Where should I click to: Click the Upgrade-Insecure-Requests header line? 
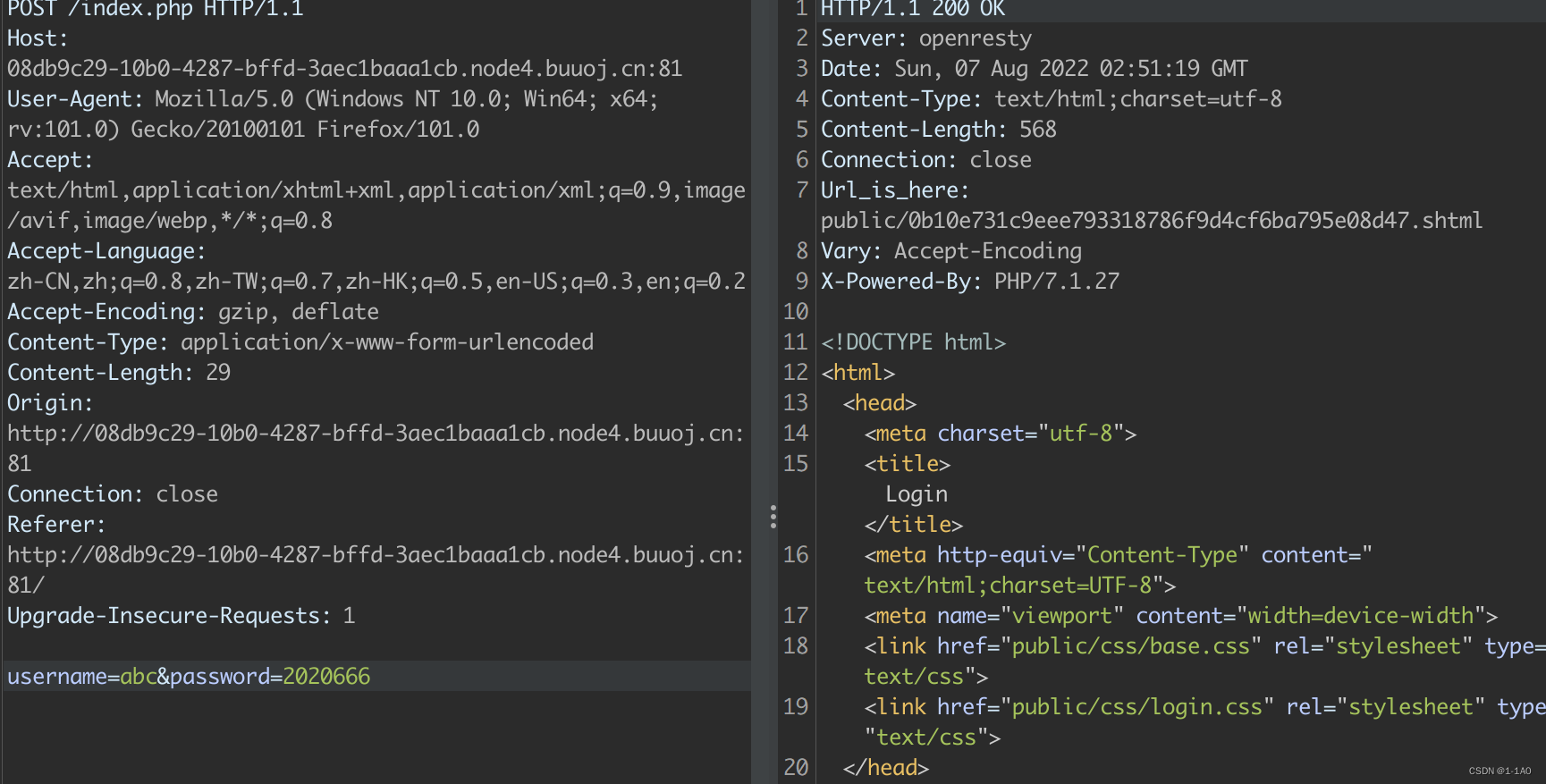pyautogui.click(x=181, y=616)
